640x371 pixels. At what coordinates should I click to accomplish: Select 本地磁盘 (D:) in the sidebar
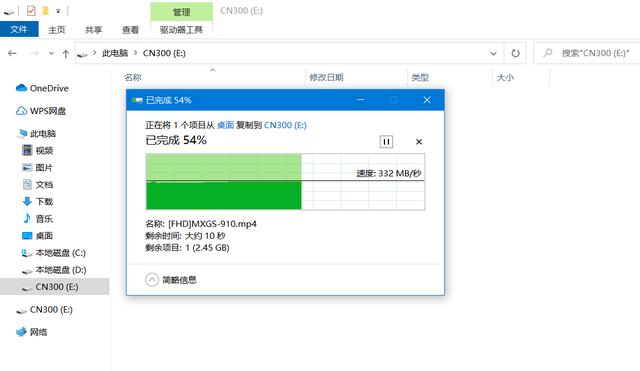(x=60, y=270)
